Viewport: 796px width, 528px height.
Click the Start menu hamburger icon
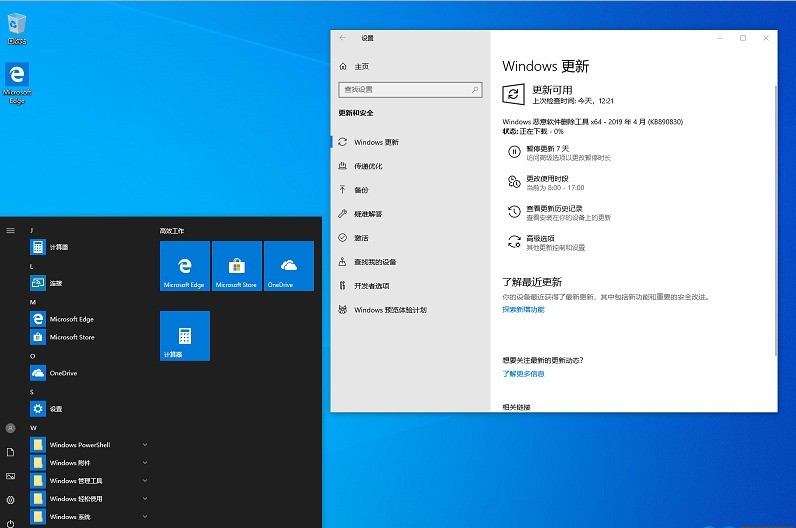pyautogui.click(x=10, y=230)
